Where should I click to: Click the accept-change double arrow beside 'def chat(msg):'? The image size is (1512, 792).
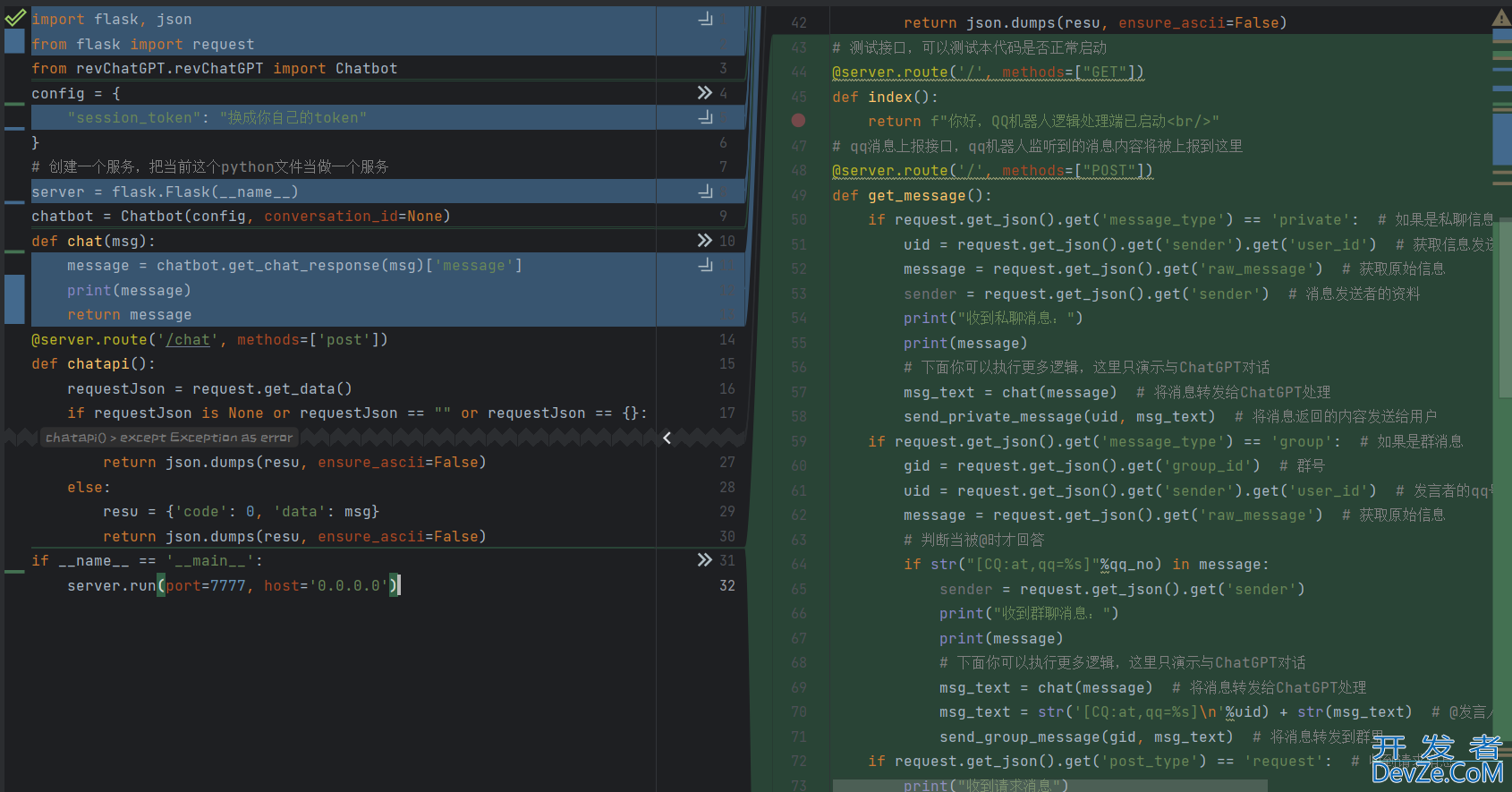(x=705, y=241)
